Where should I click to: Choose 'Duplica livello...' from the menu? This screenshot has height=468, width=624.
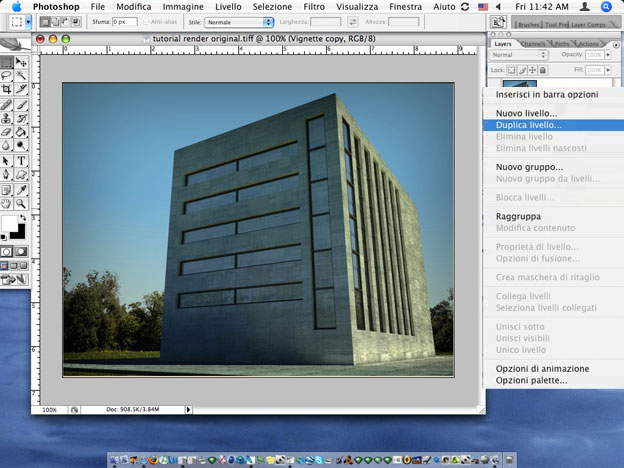point(529,125)
